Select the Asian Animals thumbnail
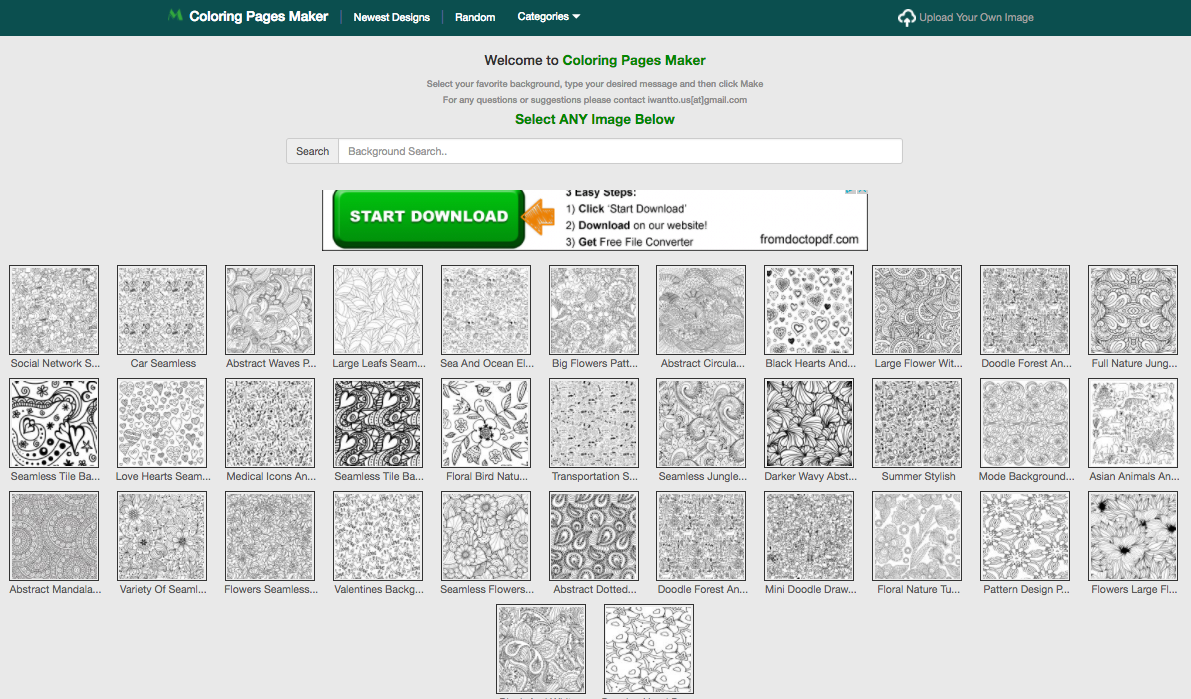The image size is (1191, 699). coord(1133,423)
